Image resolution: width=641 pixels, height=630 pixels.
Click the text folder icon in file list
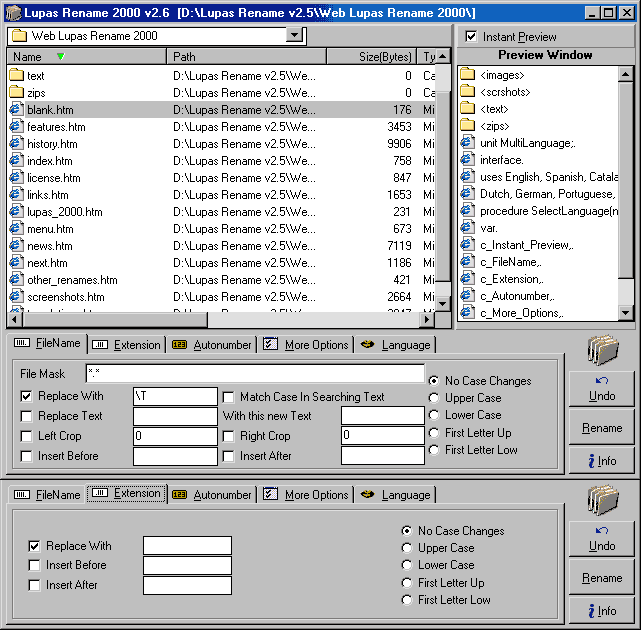(16, 75)
